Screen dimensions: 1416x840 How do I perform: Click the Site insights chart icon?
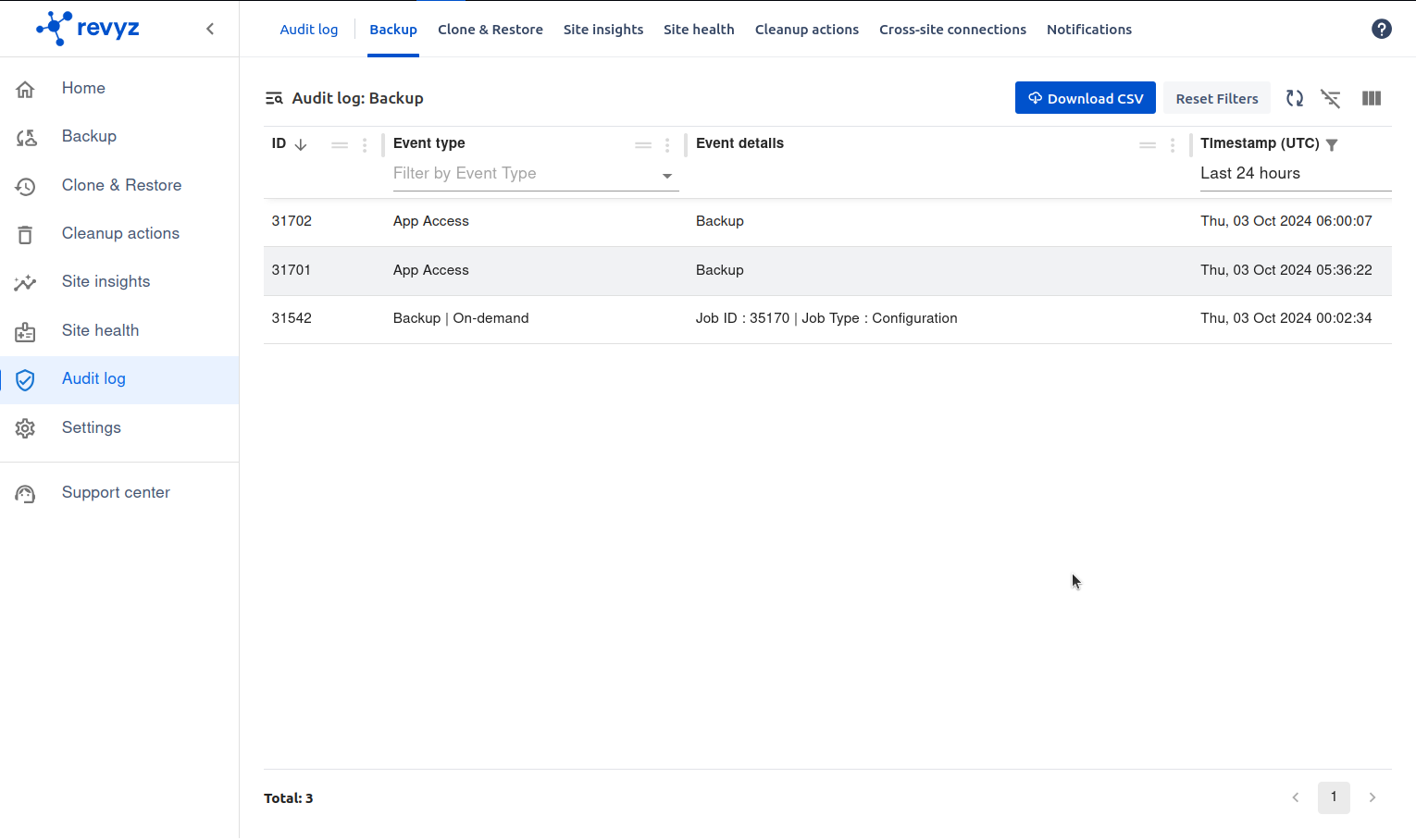pyautogui.click(x=25, y=282)
